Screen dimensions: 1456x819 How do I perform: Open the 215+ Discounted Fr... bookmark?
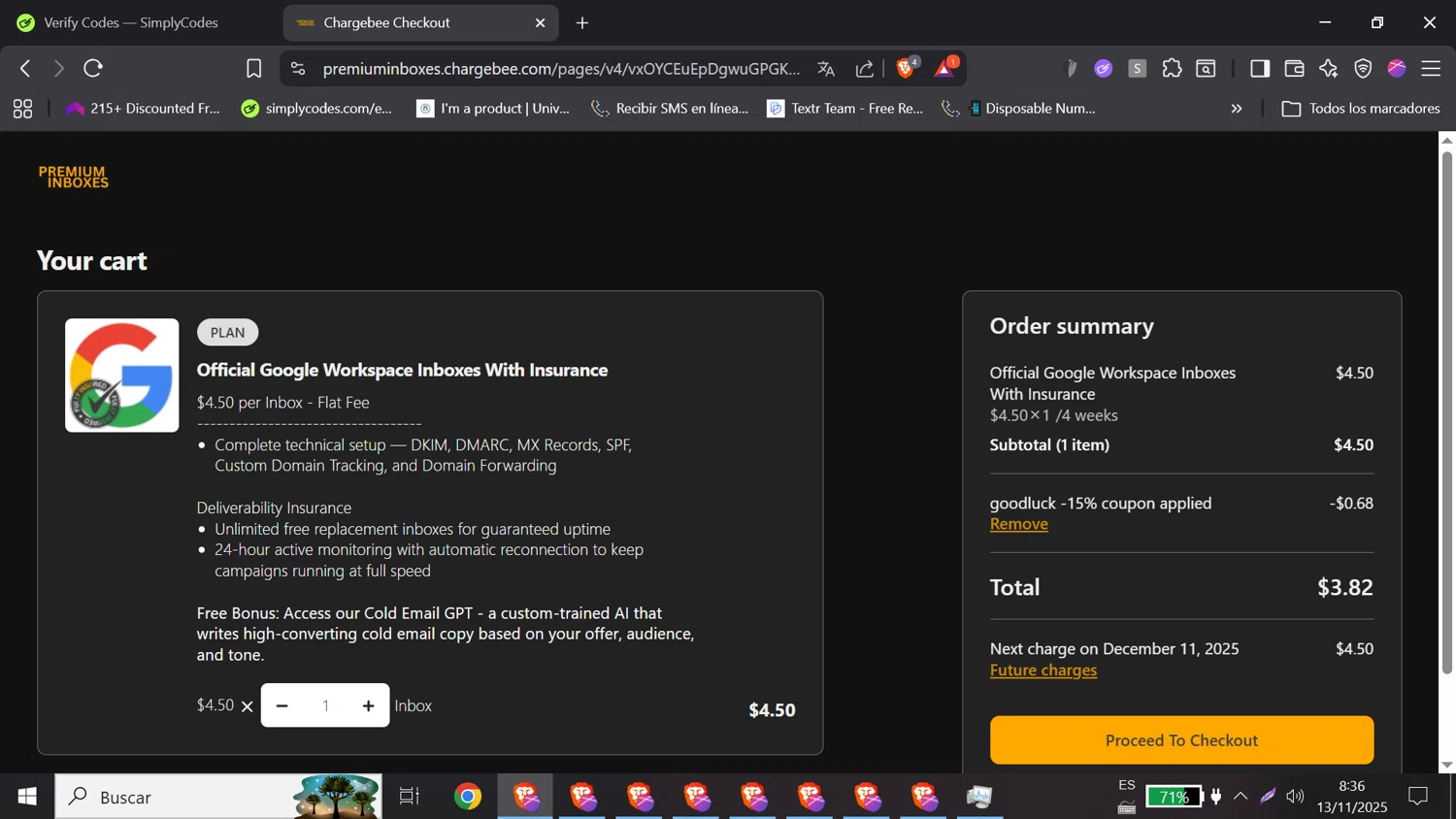pos(143,109)
